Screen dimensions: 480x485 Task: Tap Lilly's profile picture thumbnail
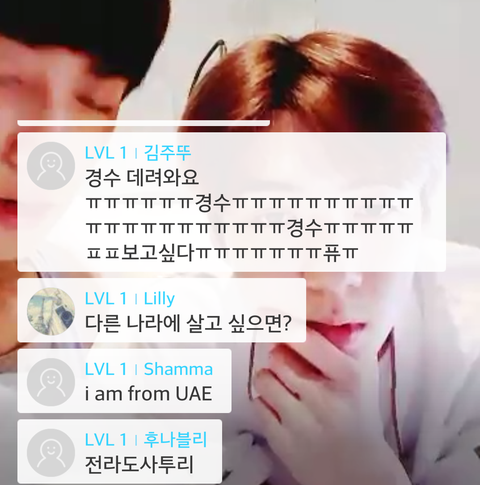click(x=51, y=311)
